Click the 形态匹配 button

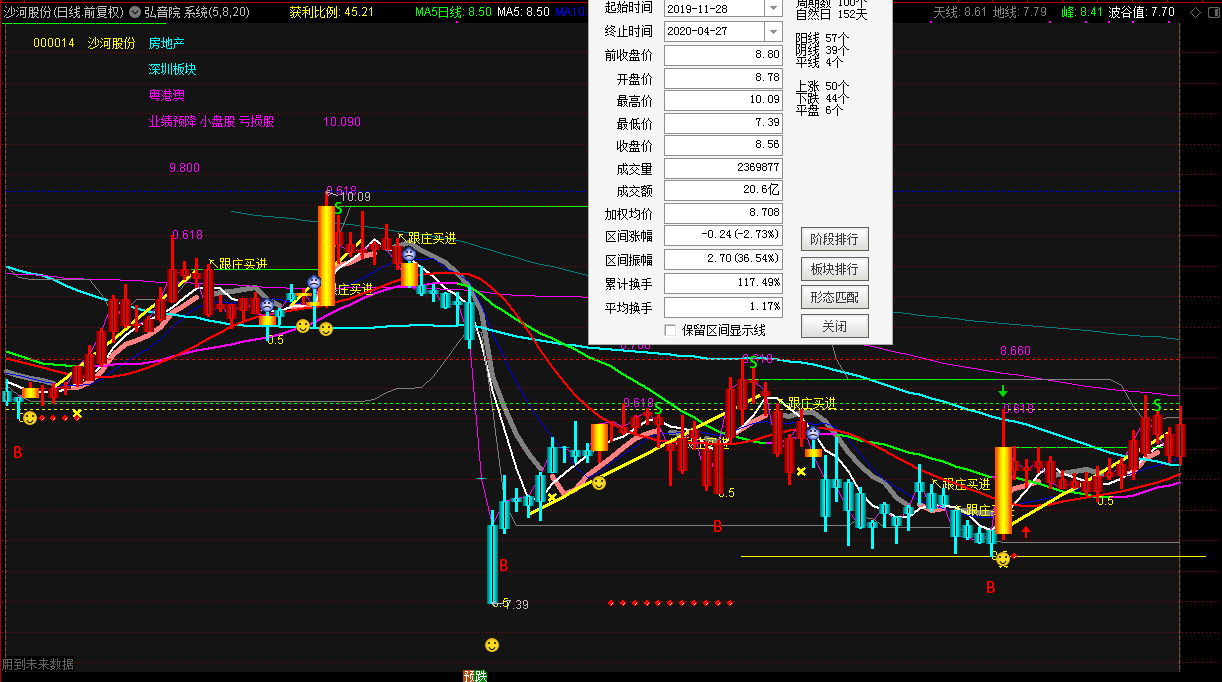835,297
